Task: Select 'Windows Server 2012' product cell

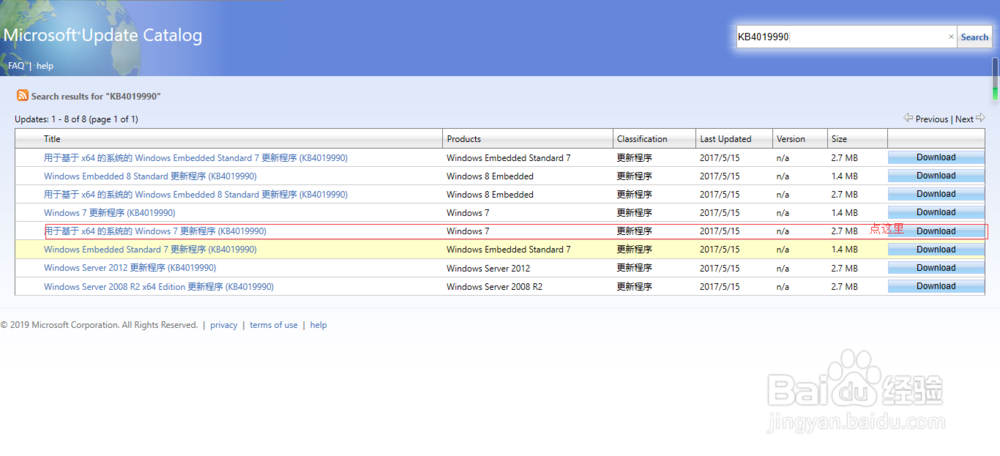Action: point(488,268)
